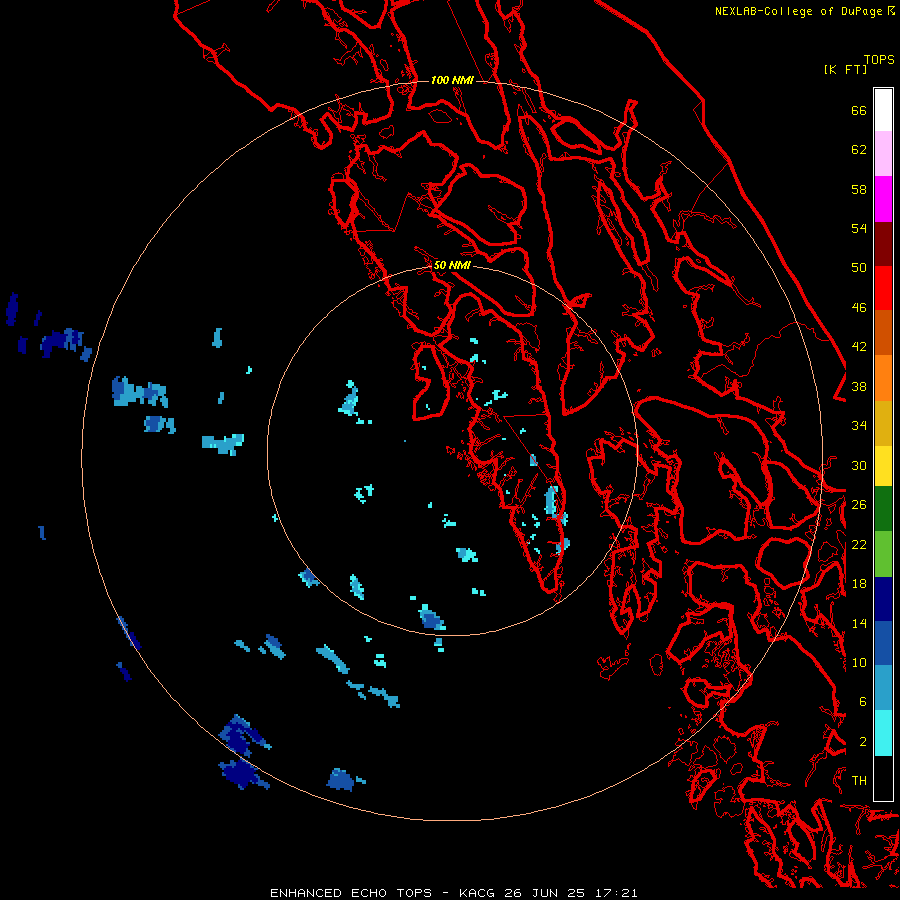This screenshot has width=900, height=900.
Task: Click the white 66 K FT legend swatch
Action: tap(883, 110)
